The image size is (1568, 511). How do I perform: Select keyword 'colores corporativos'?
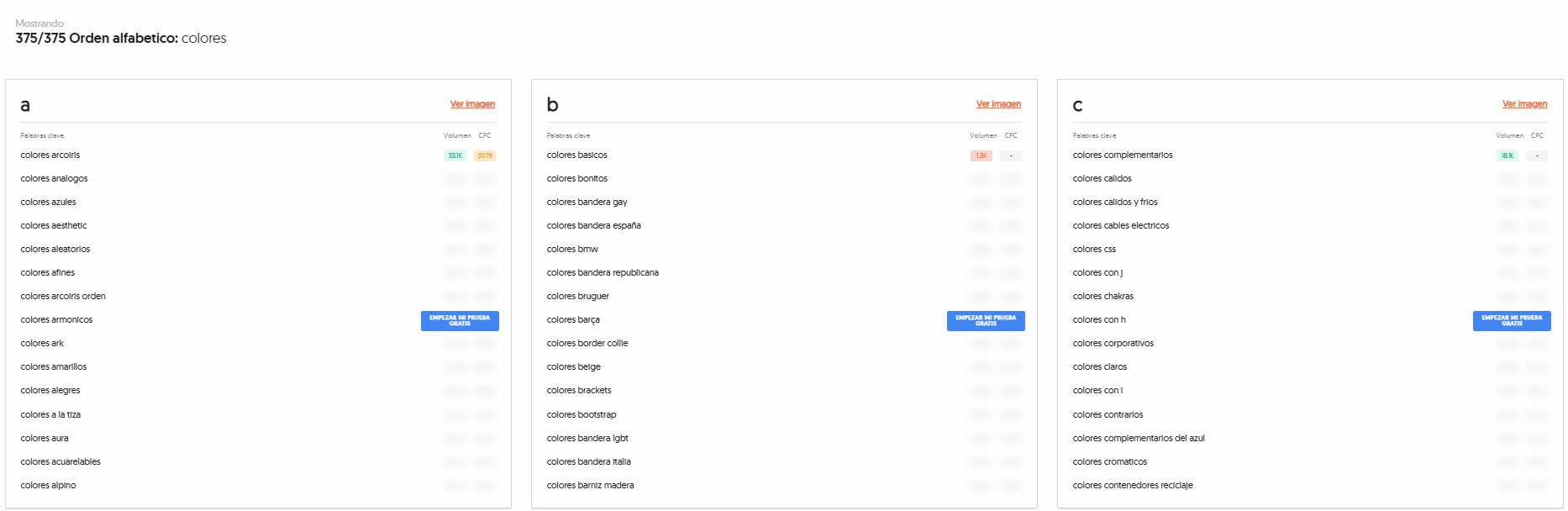coord(1113,344)
